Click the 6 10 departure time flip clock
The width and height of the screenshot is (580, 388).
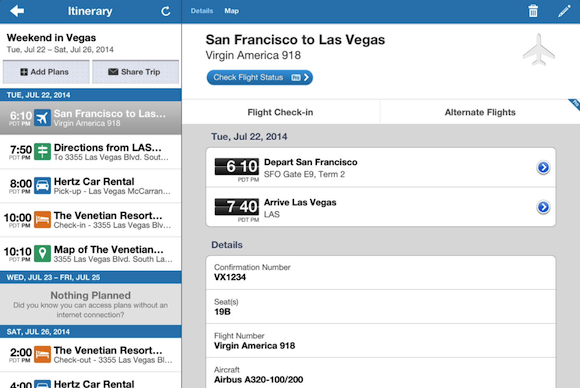pyautogui.click(x=237, y=166)
